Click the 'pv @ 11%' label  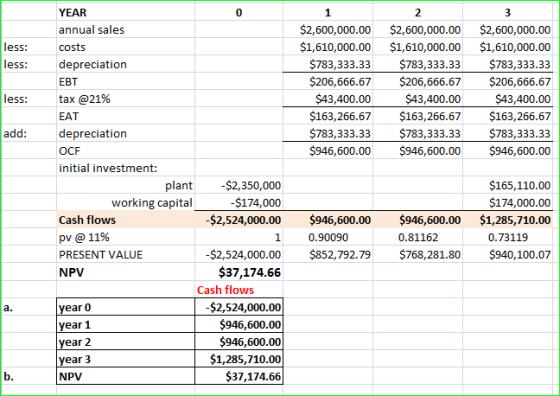coord(84,237)
